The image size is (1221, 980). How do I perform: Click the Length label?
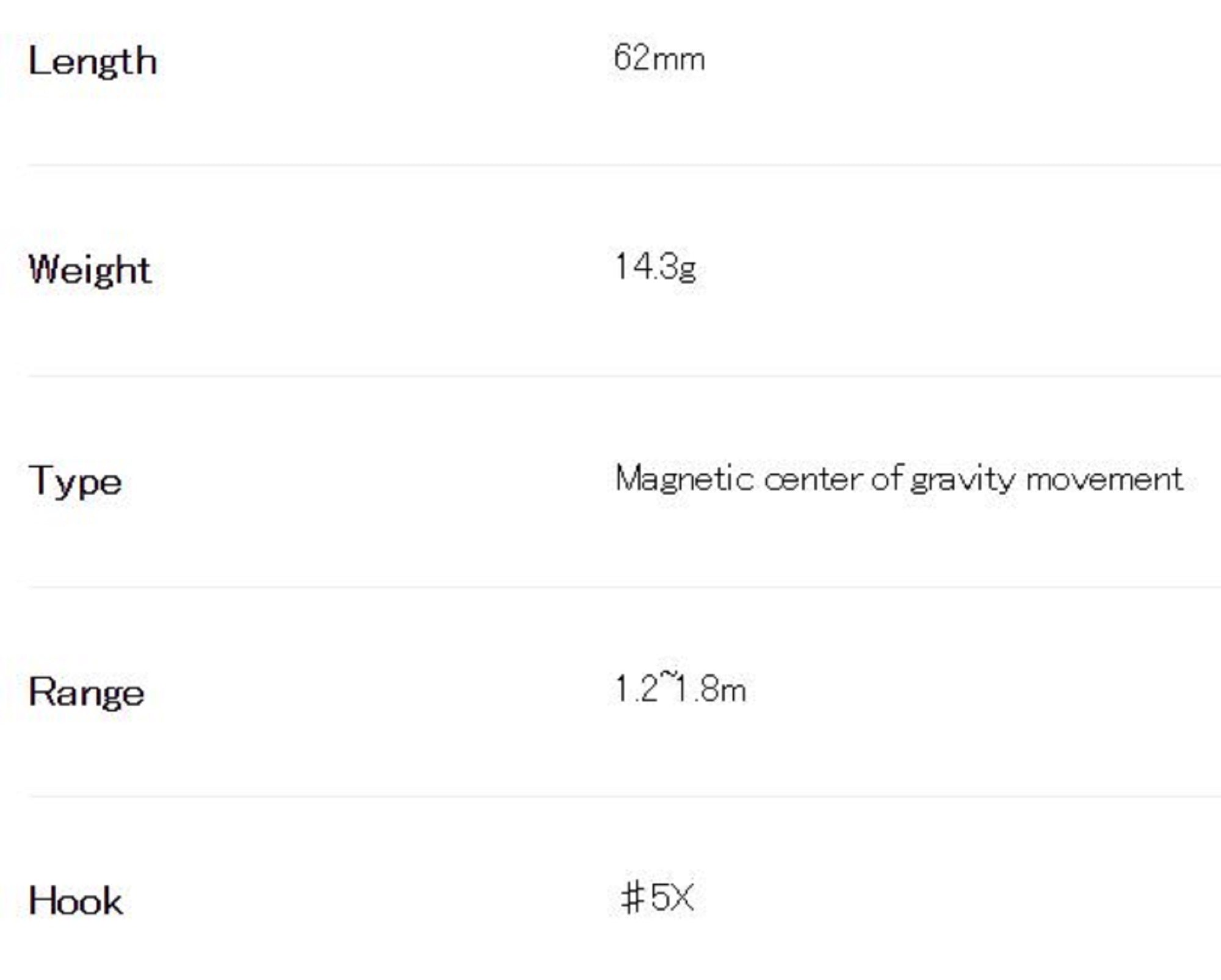93,62
